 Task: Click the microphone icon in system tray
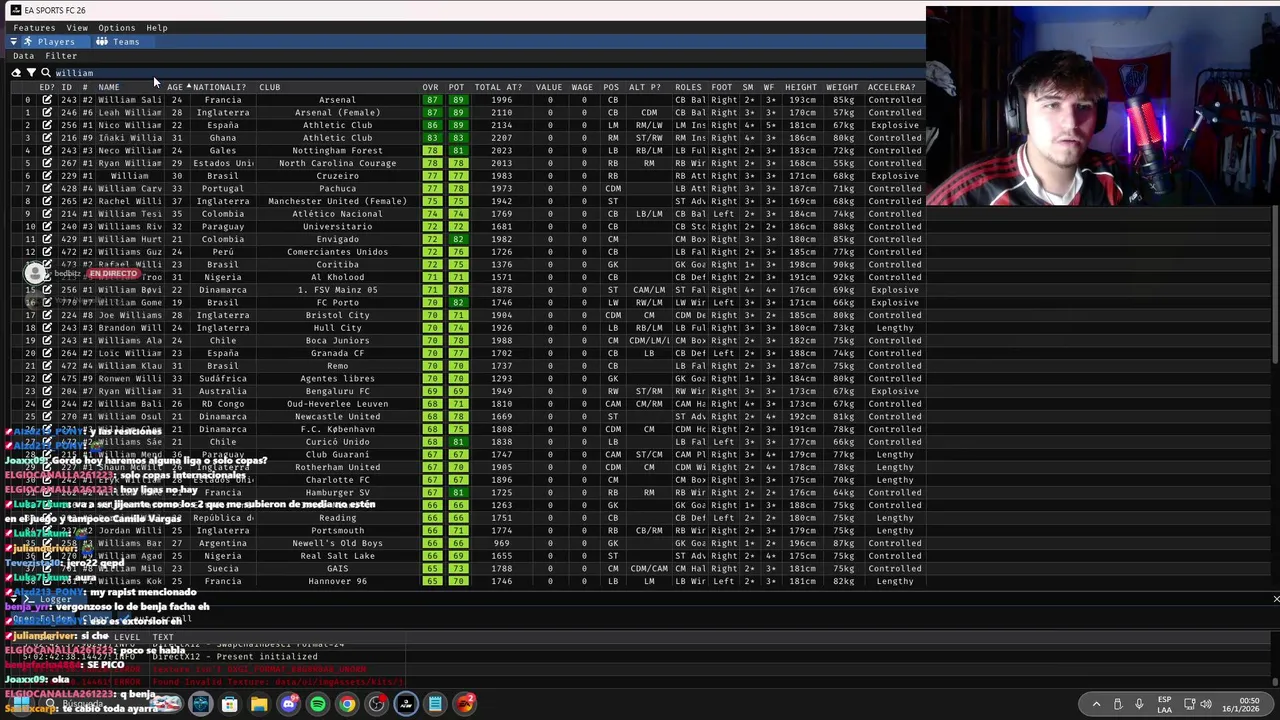[1139, 704]
